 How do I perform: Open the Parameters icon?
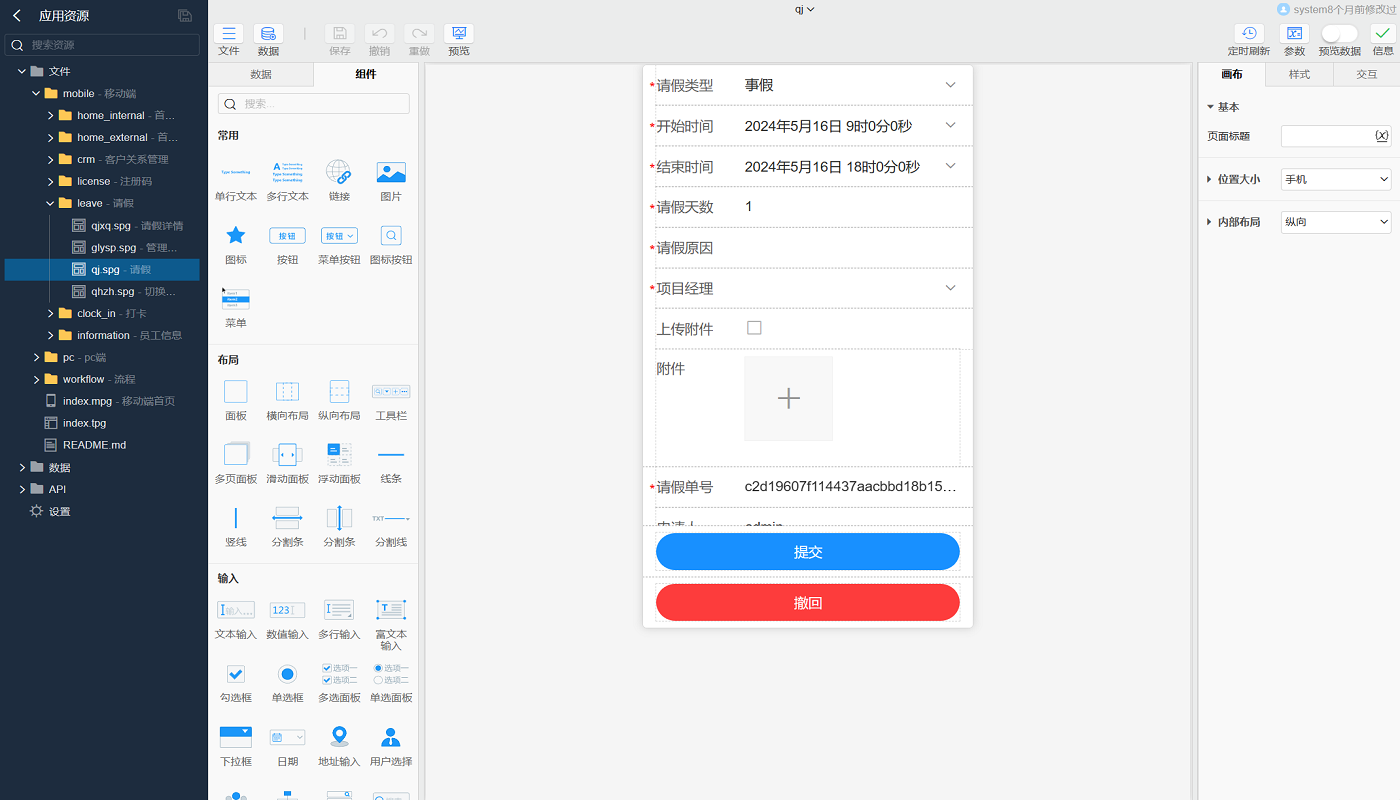1294,34
